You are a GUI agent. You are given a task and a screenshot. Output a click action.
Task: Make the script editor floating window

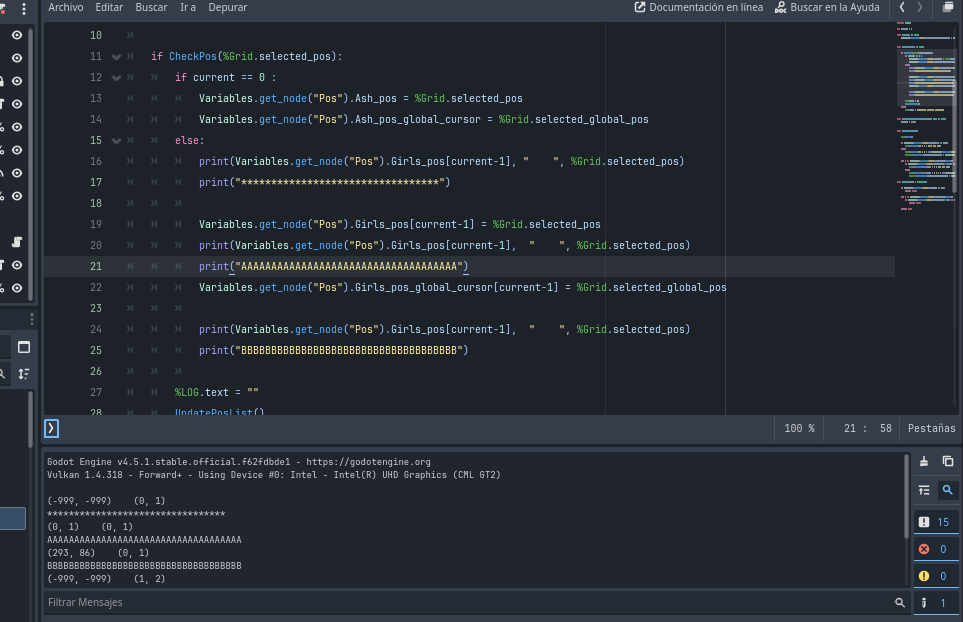[x=947, y=7]
